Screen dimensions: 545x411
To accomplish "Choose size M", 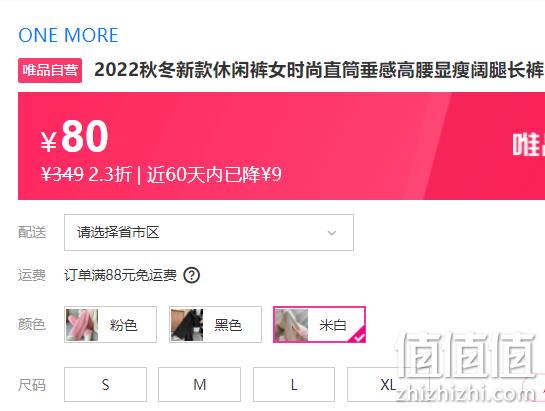I will click(200, 385).
